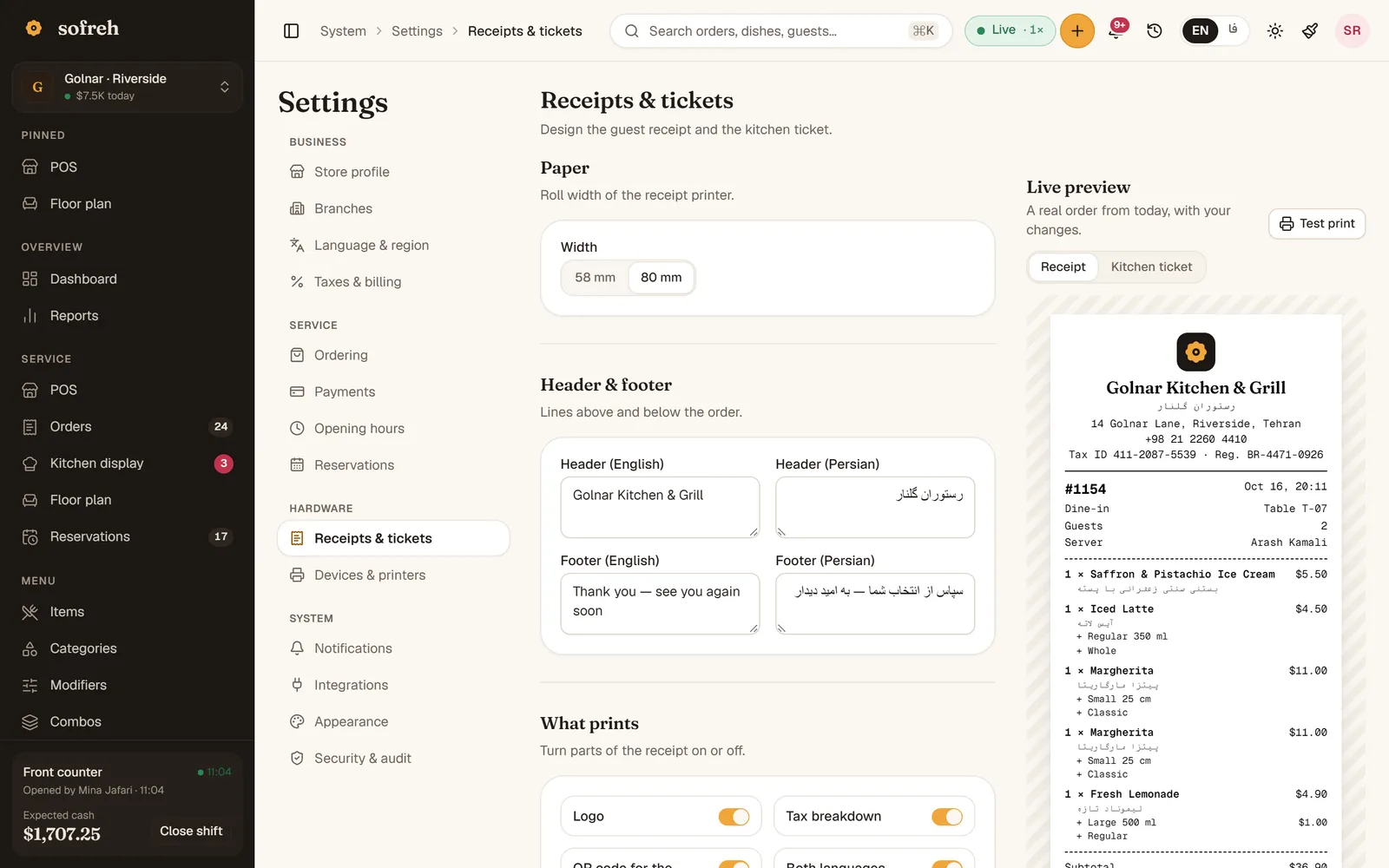Open Store profile settings
1389x868 pixels.
(393, 172)
